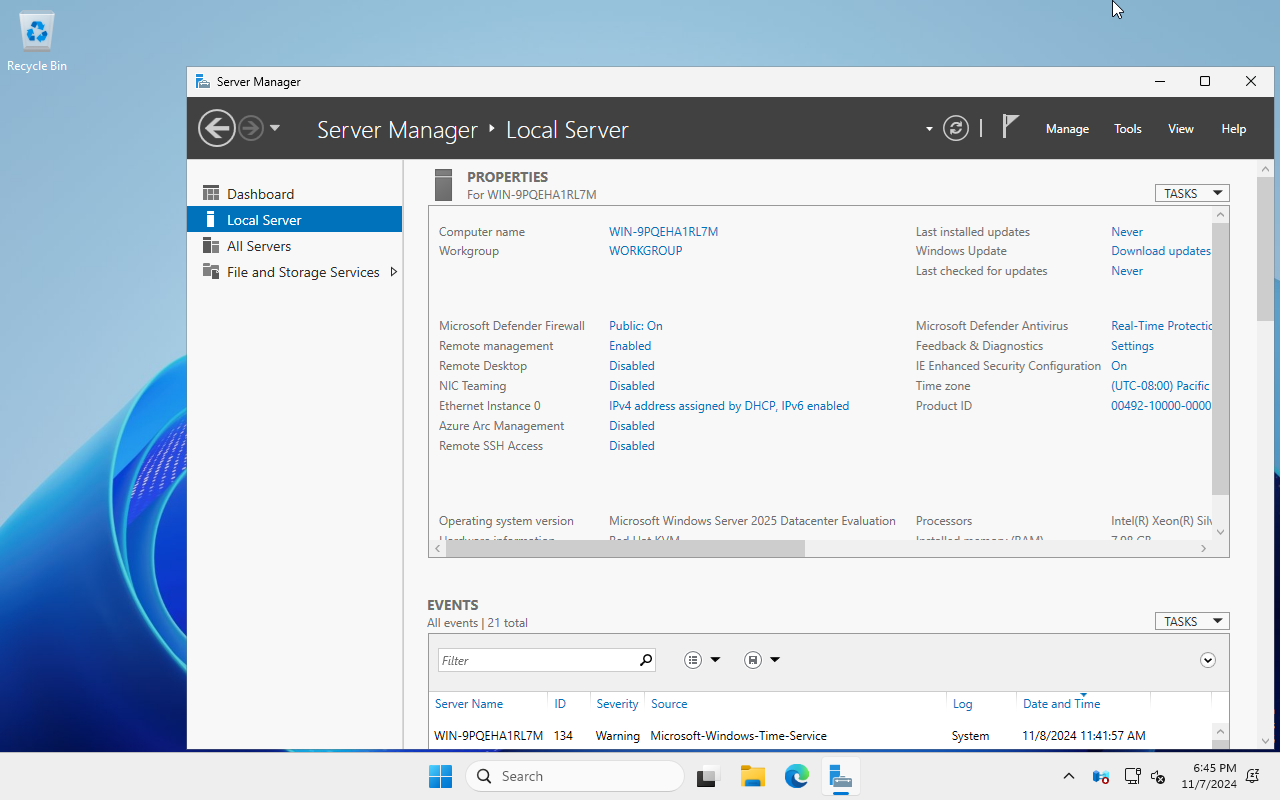
Task: Expand File and Storage Services arrow
Action: 394,272
